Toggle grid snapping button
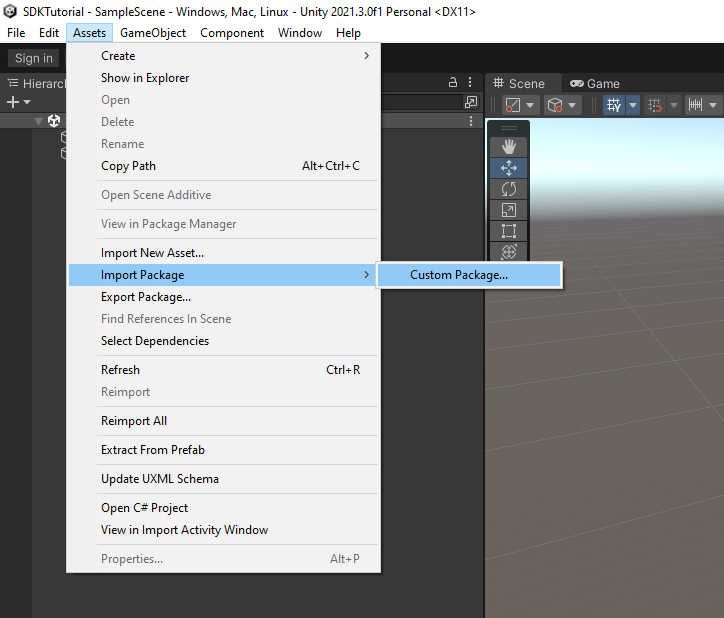 click(x=655, y=105)
